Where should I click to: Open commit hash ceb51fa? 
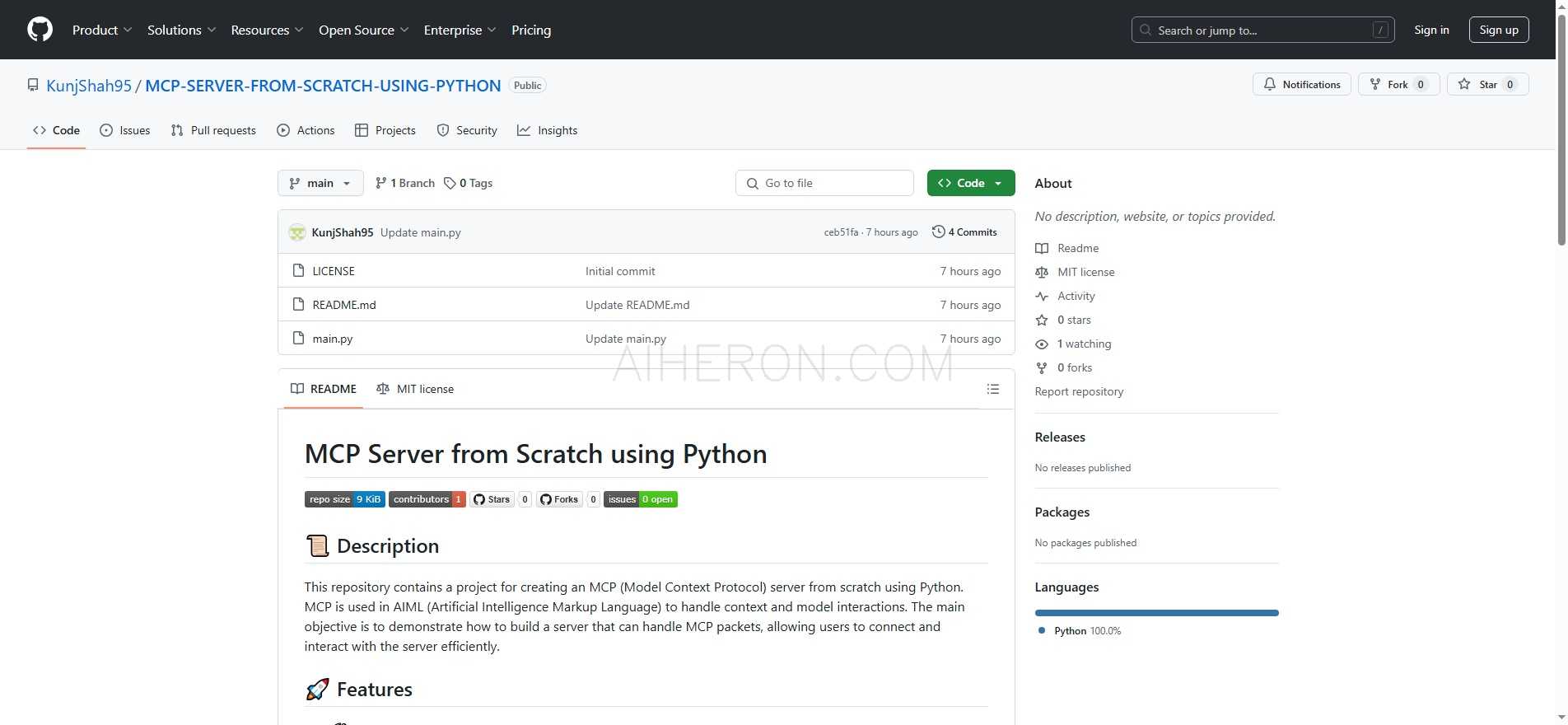841,232
